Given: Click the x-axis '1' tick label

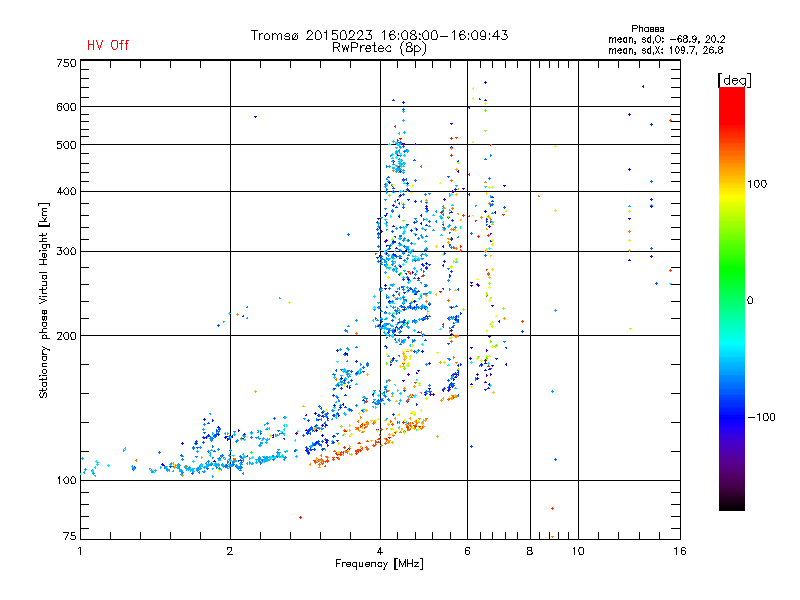Looking at the screenshot, I should click(x=80, y=551).
